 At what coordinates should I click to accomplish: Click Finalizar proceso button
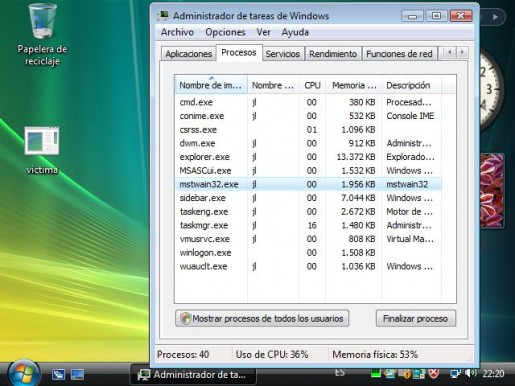point(415,318)
